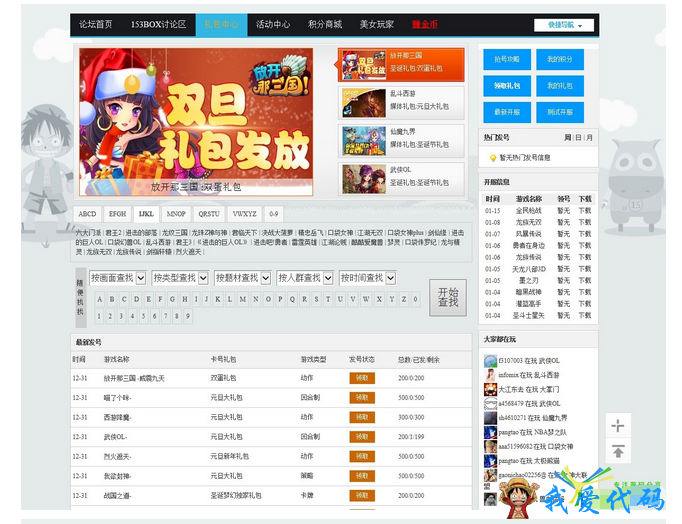
Task: Click 下载 for 圣斗士星矢 row
Action: pyautogui.click(x=585, y=315)
